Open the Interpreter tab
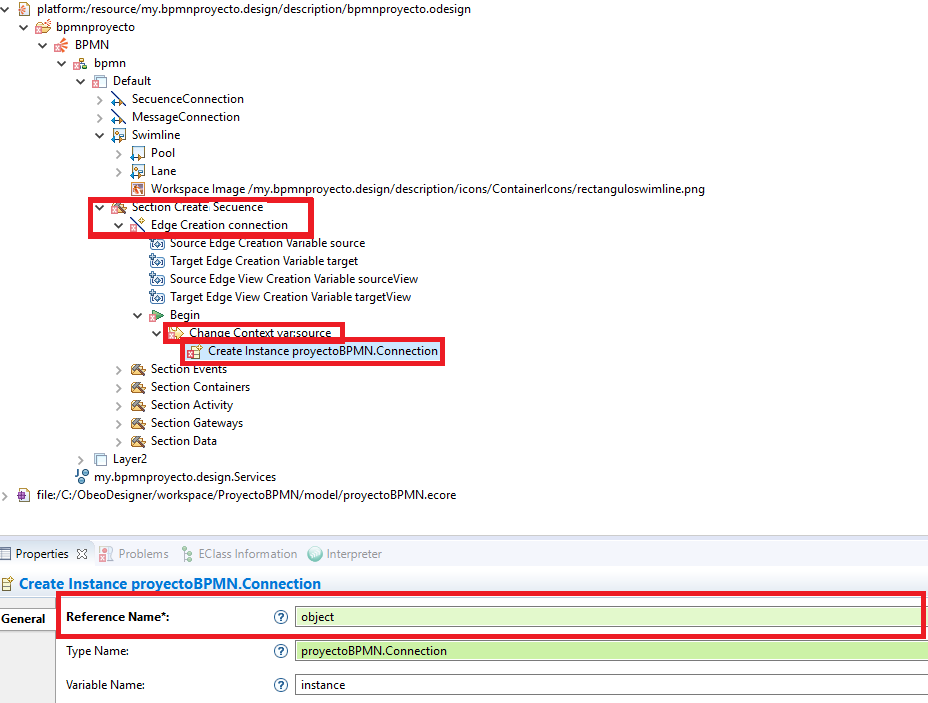Image resolution: width=928 pixels, height=703 pixels. 345,554
